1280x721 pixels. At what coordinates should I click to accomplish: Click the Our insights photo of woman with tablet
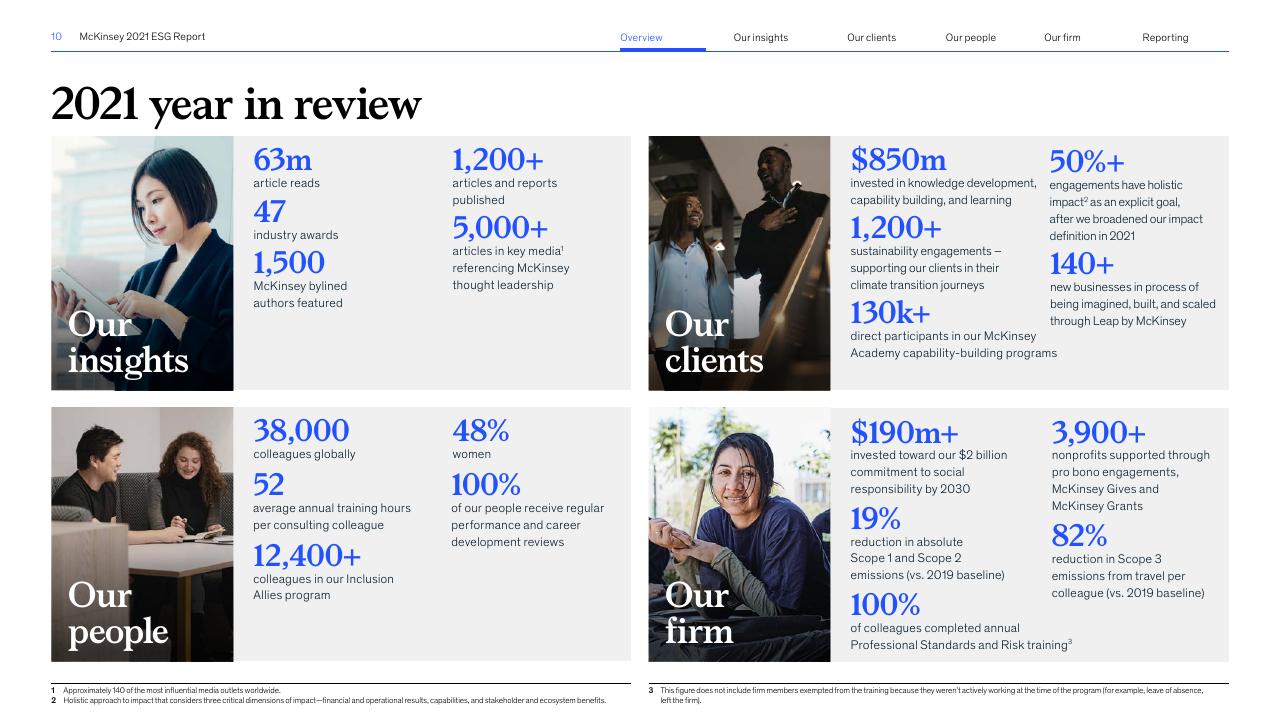[x=142, y=263]
